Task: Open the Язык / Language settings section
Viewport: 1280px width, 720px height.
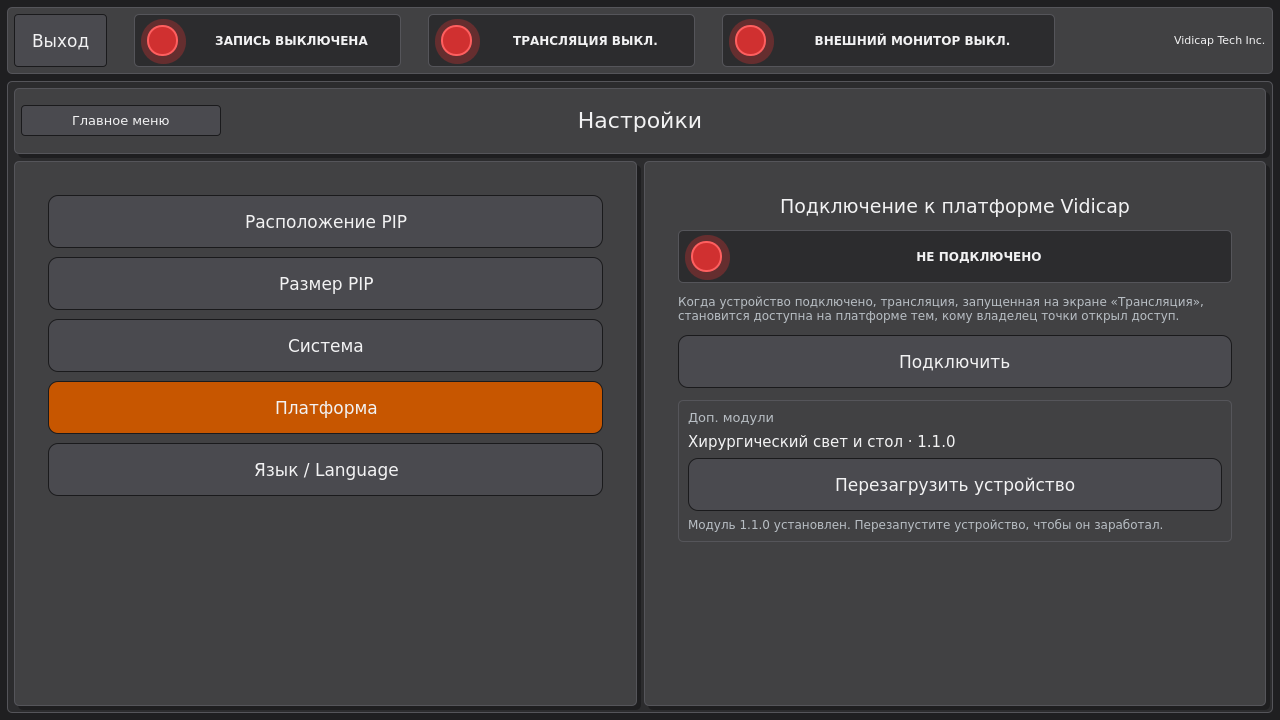Action: pos(326,470)
